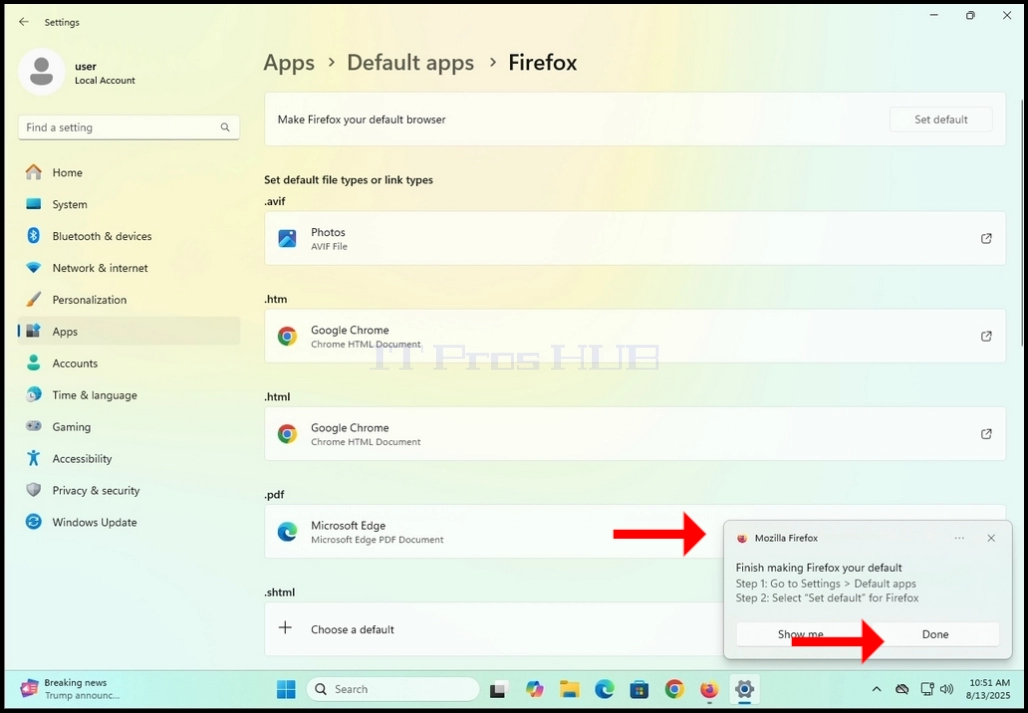Image resolution: width=1028 pixels, height=713 pixels.
Task: Open Microsoft Store from the taskbar
Action: 639,689
